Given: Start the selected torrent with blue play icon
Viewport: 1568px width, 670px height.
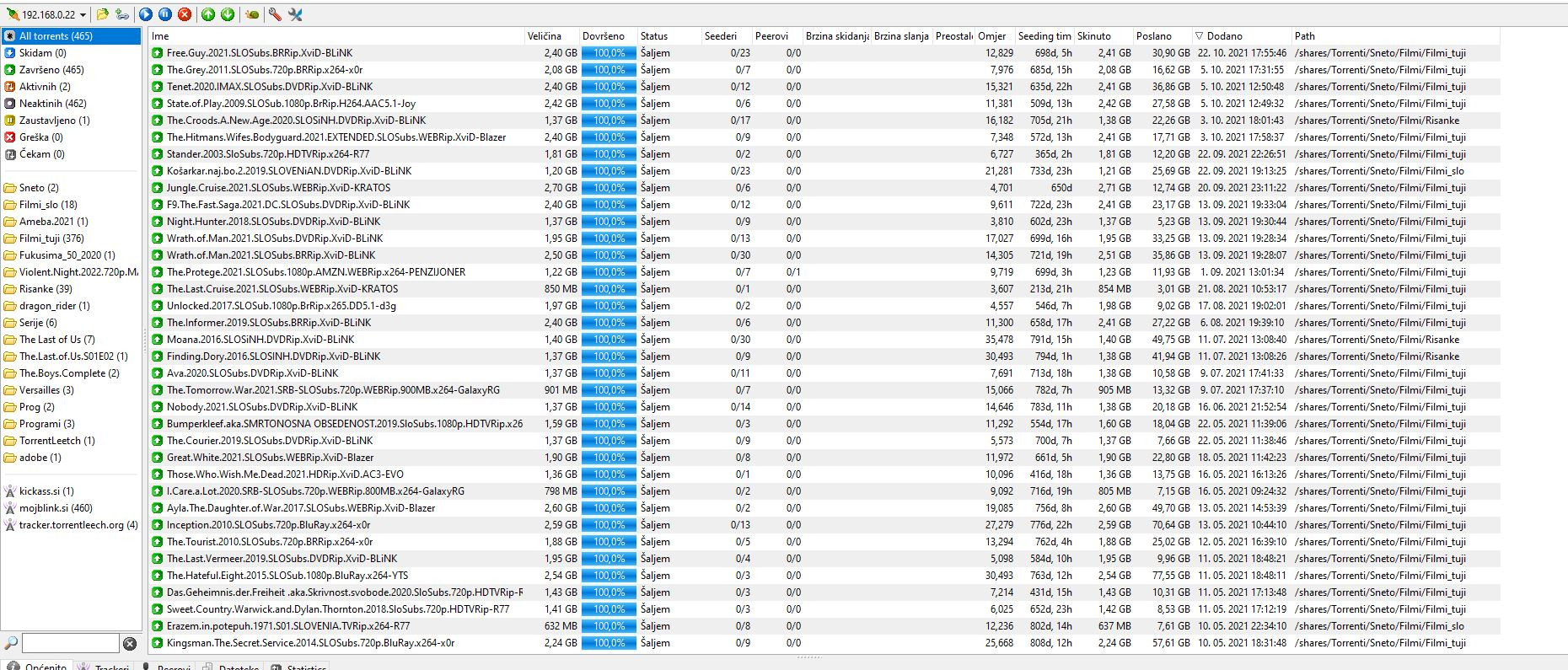Looking at the screenshot, I should click(146, 14).
